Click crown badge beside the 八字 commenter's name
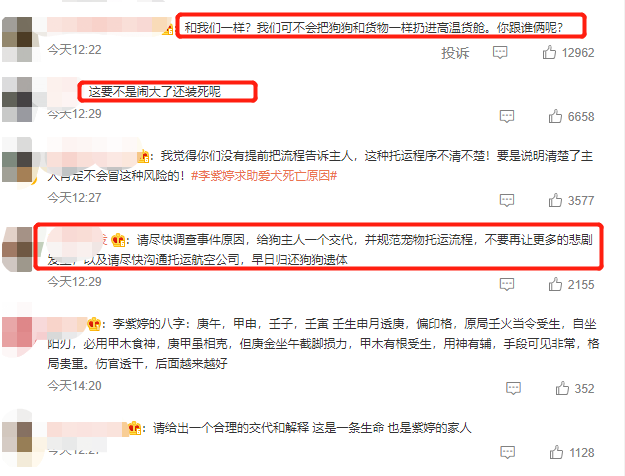625x476 pixels. tap(94, 324)
